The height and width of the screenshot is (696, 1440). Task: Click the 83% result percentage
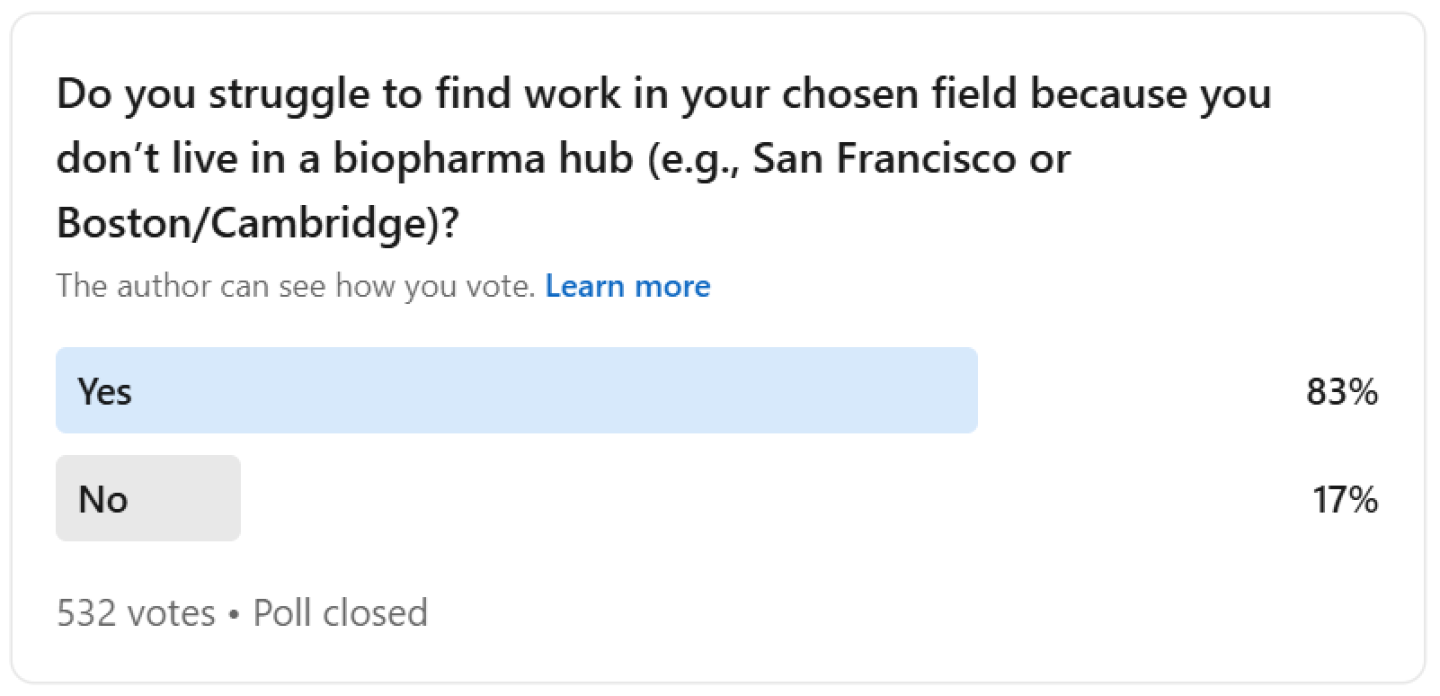[1342, 392]
